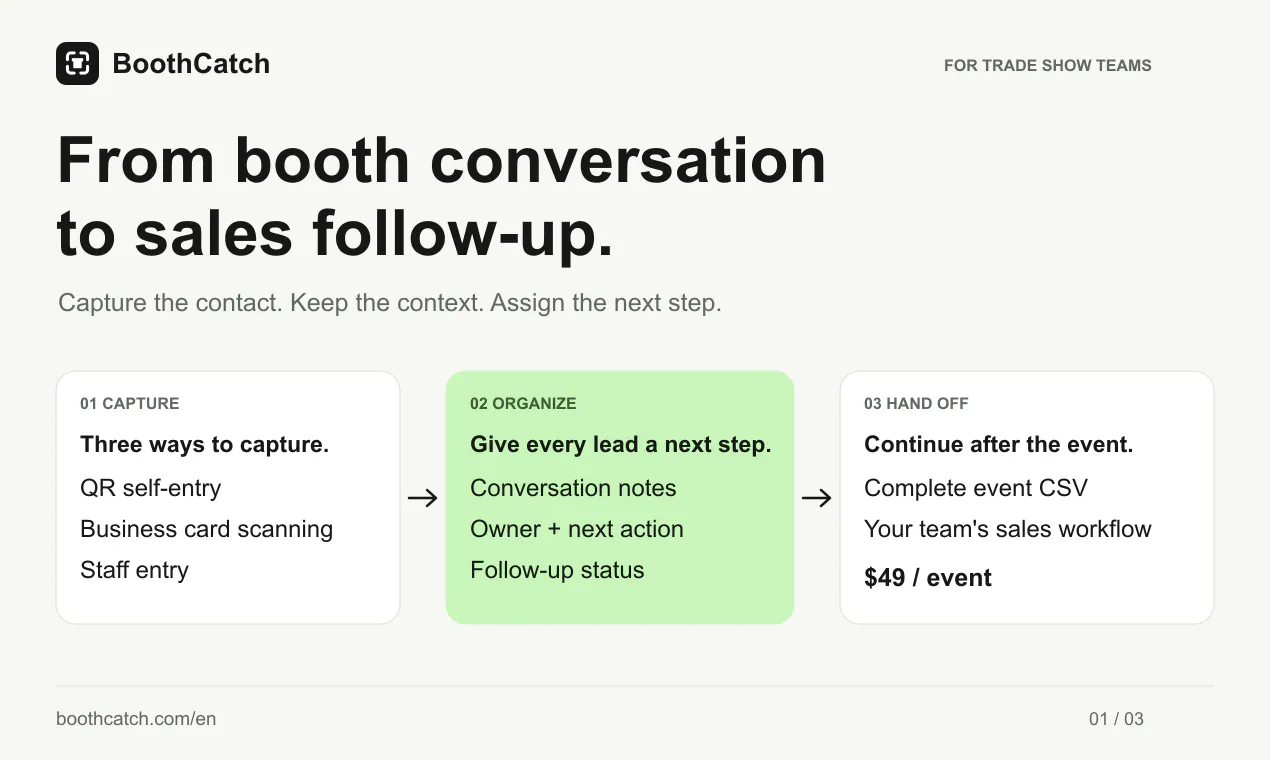Image resolution: width=1270 pixels, height=760 pixels.
Task: Click Owner + next action item
Action: pos(577,529)
